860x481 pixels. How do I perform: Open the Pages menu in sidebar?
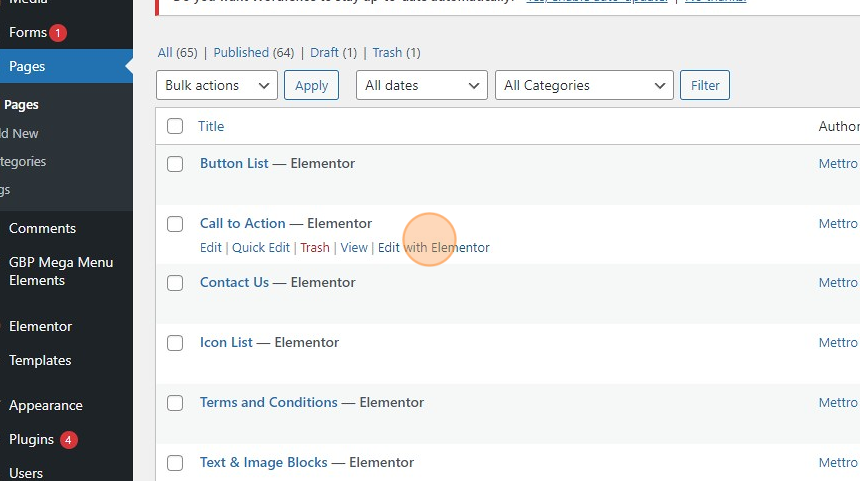point(66,66)
